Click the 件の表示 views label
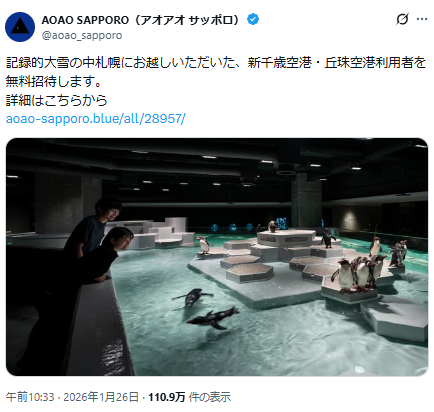Image resolution: width=434 pixels, height=412 pixels. [209, 397]
